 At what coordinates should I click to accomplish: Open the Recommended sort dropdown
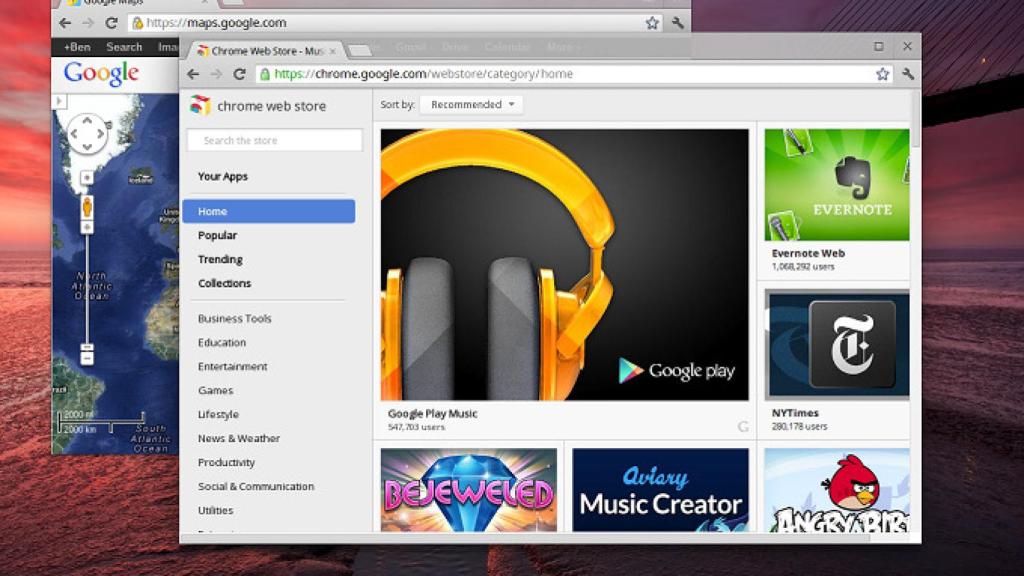point(470,104)
